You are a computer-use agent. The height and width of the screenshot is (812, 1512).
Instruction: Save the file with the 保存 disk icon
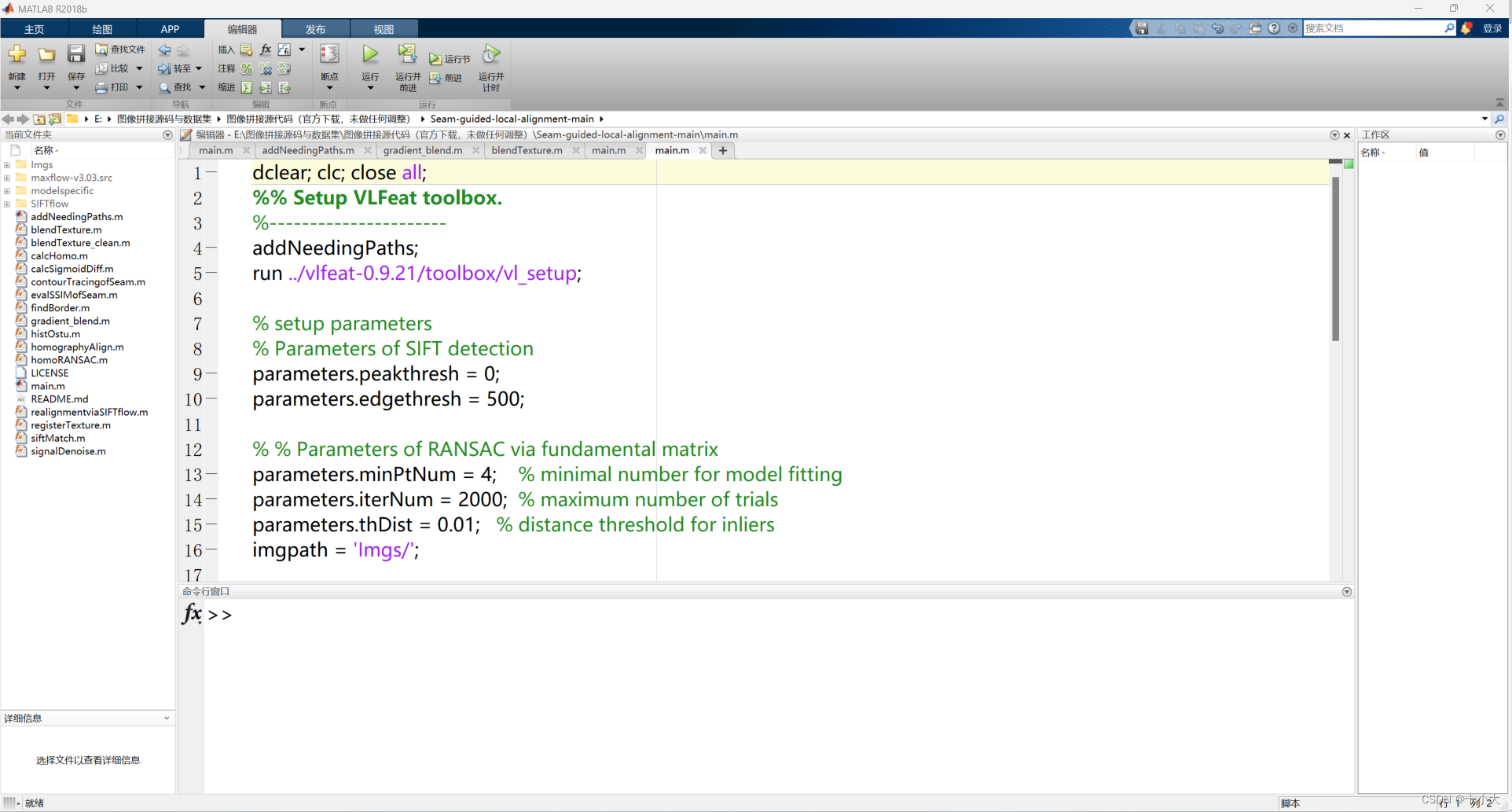tap(75, 54)
